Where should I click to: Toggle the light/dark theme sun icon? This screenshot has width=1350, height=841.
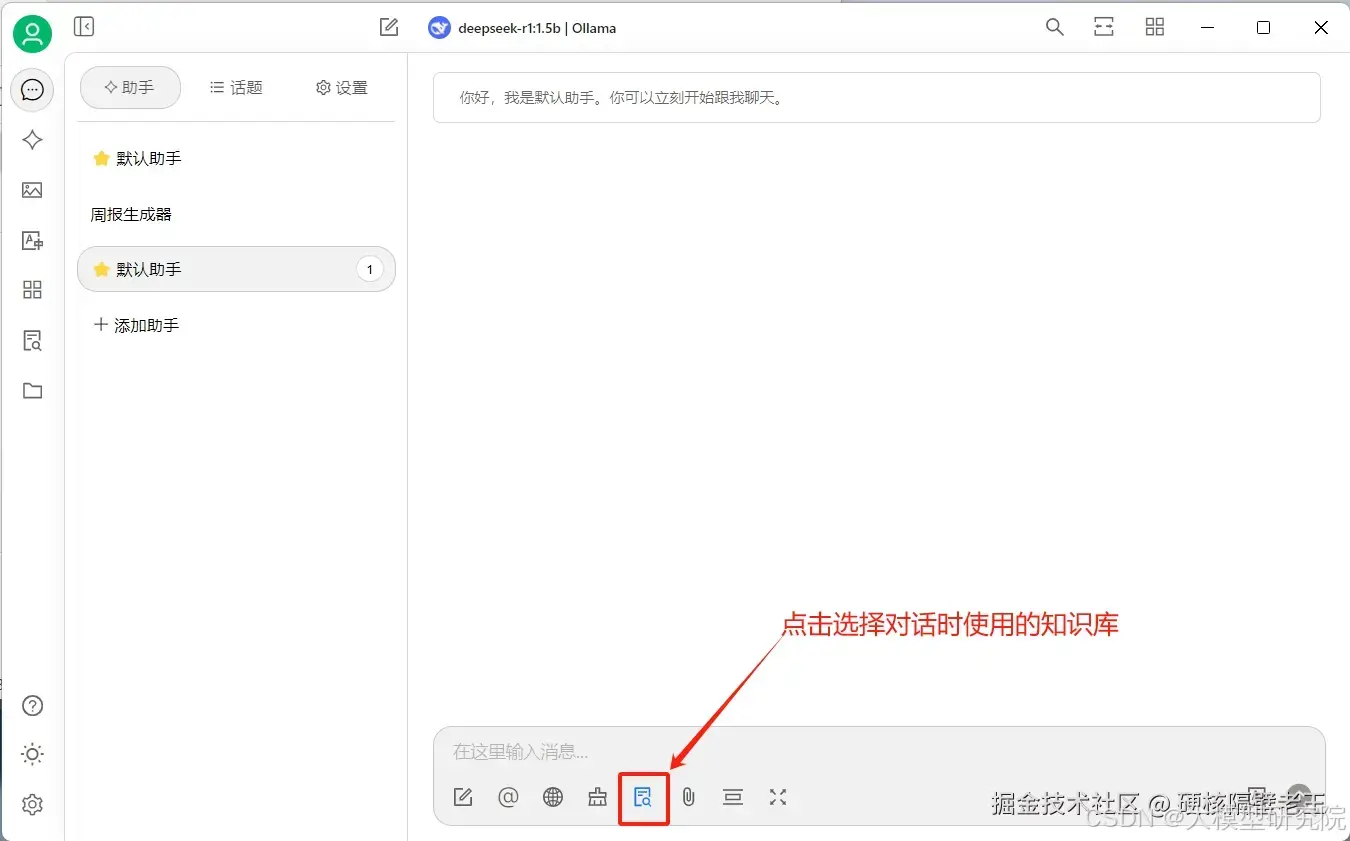(32, 755)
